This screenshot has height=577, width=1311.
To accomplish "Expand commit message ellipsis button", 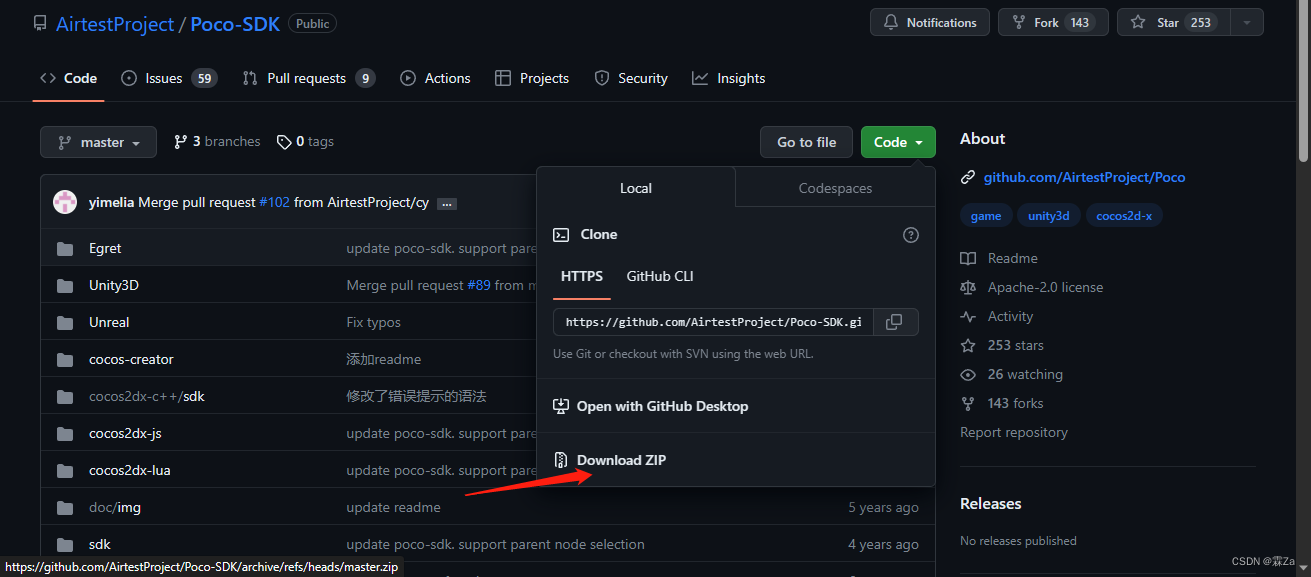I will tap(447, 203).
